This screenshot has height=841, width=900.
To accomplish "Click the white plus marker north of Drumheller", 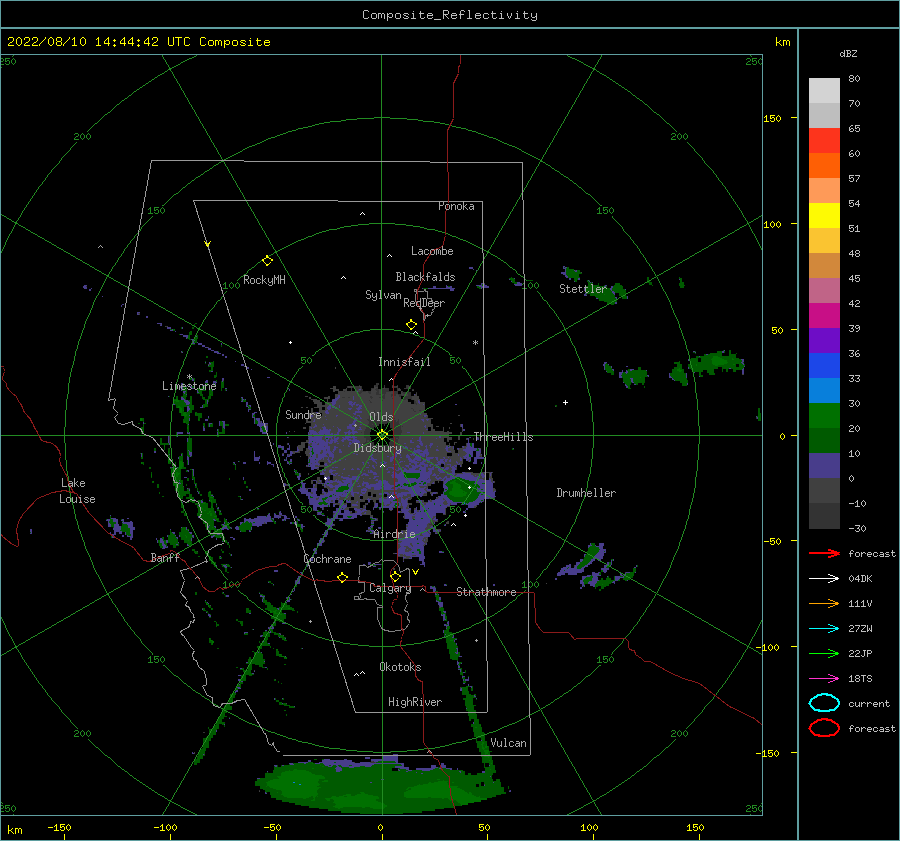I will tap(565, 402).
